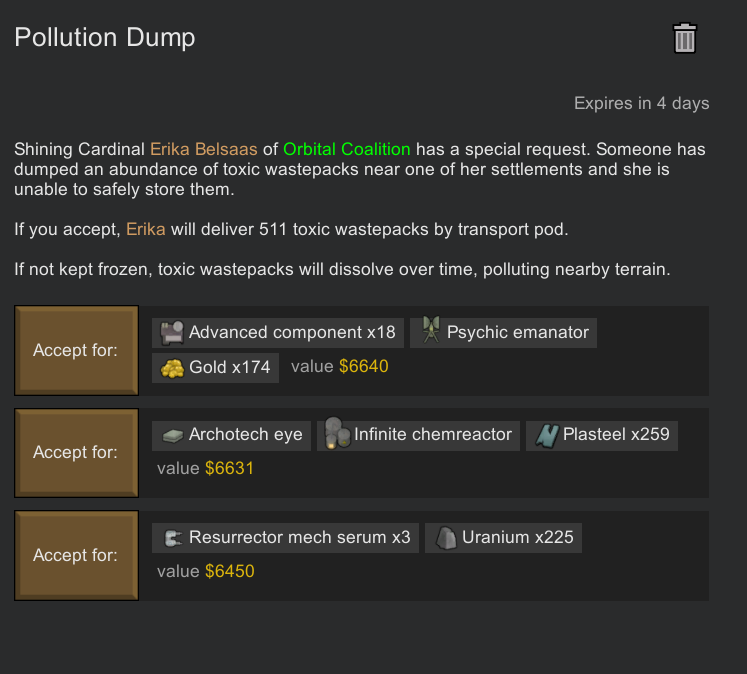Click the Pollution Dump quest title
The image size is (747, 674).
click(105, 38)
